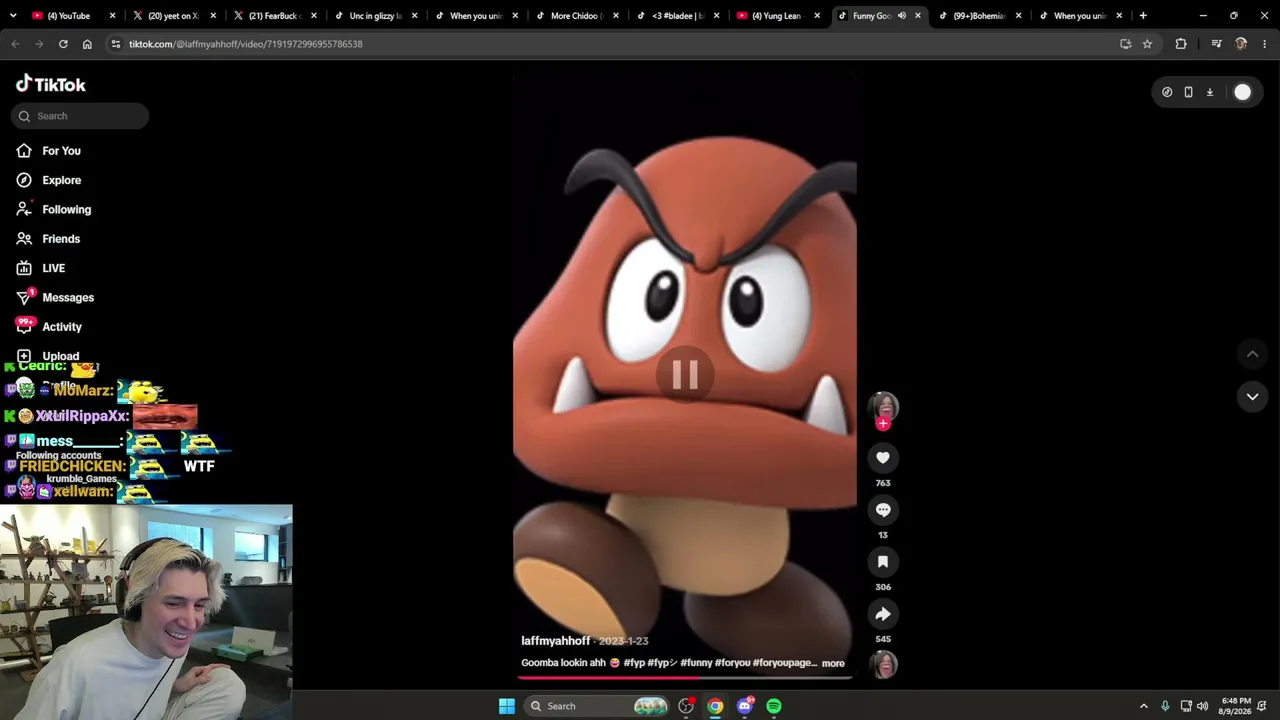Install the app from the address bar

[1126, 44]
